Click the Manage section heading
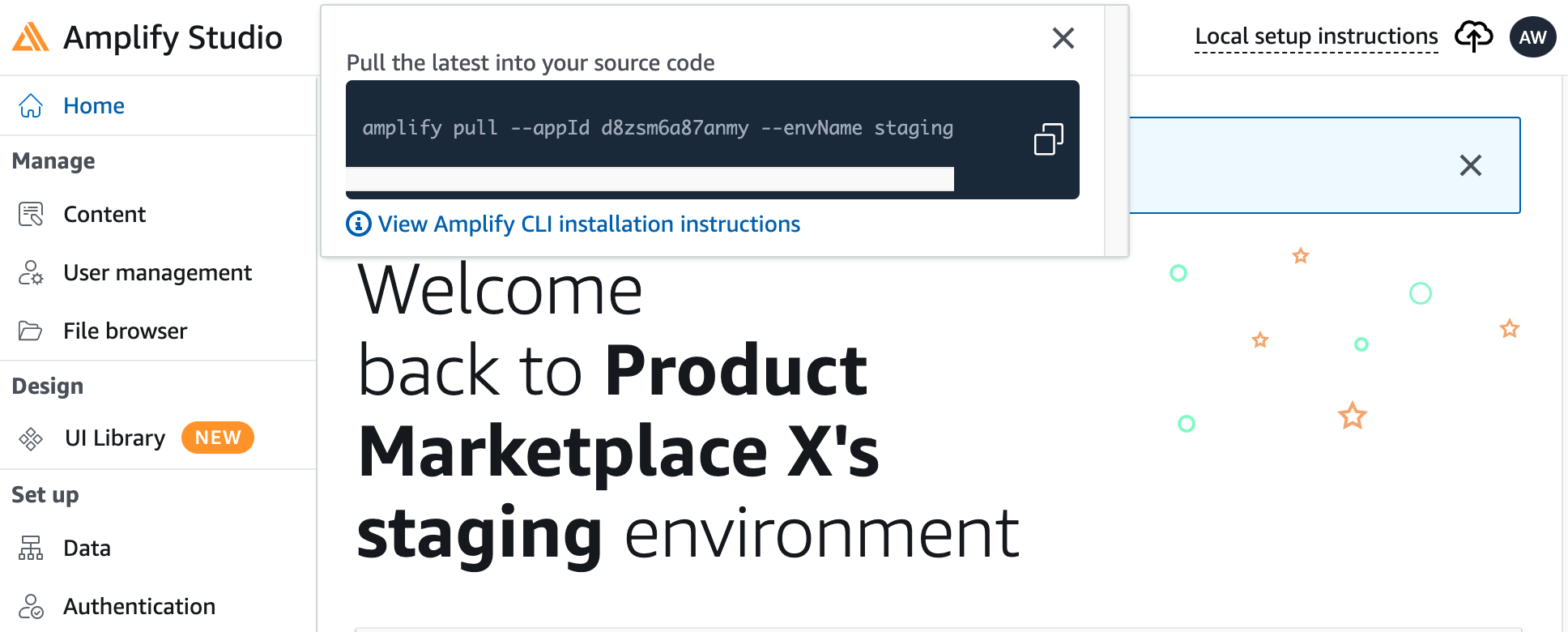The image size is (1568, 632). (53, 160)
